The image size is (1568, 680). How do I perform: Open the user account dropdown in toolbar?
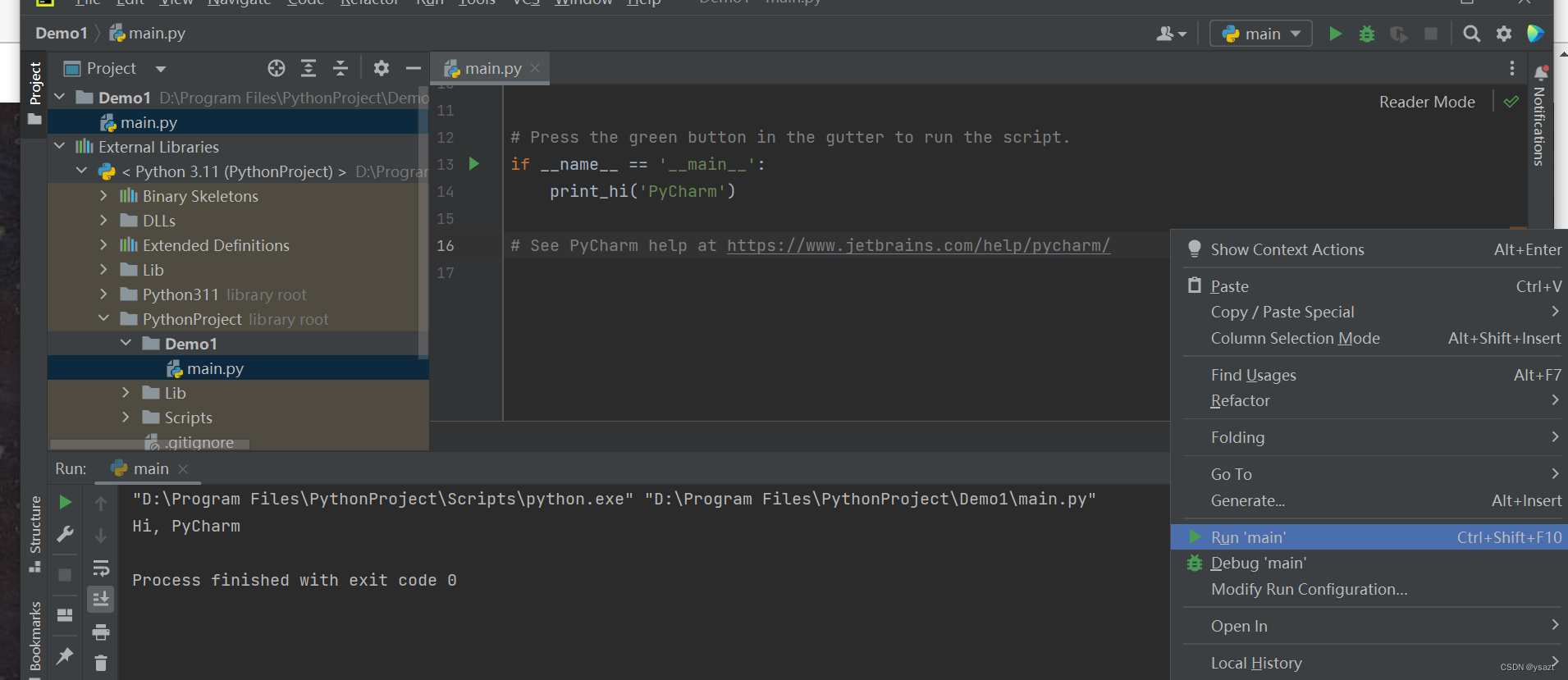tap(1172, 34)
